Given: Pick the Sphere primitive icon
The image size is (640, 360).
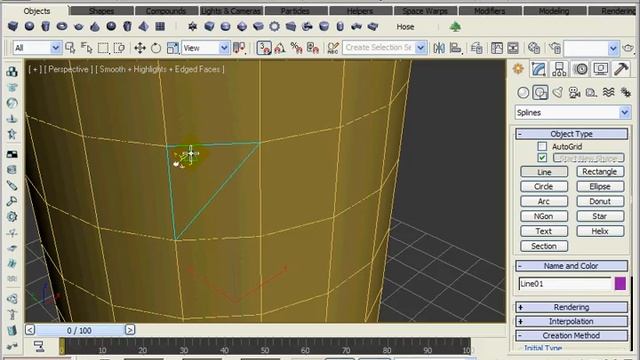Looking at the screenshot, I should (x=29, y=27).
